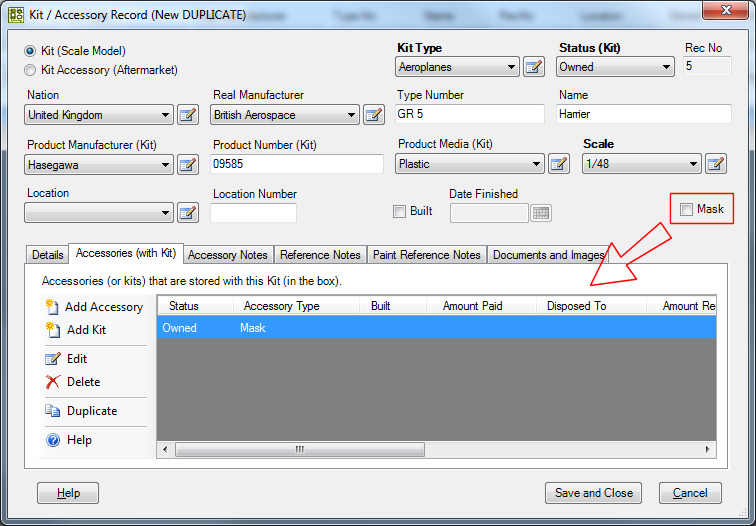The height and width of the screenshot is (526, 756).
Task: Click the Product Number (Kit) field
Action: tap(297, 164)
